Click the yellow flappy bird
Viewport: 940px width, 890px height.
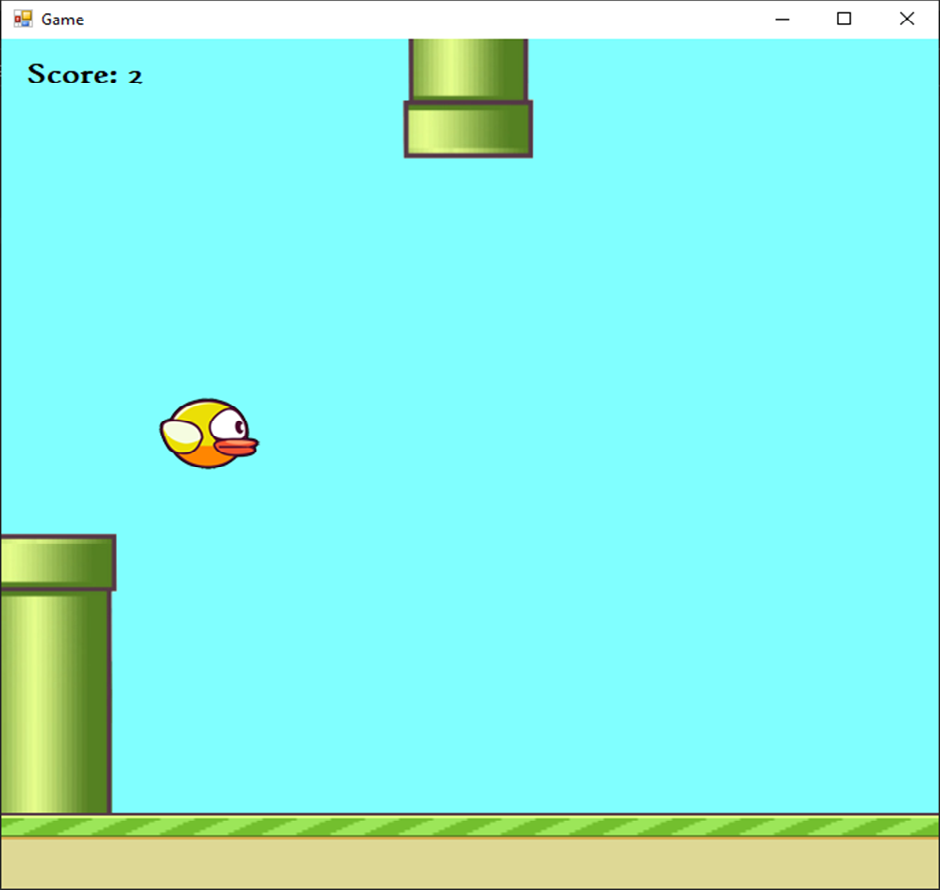click(x=209, y=433)
